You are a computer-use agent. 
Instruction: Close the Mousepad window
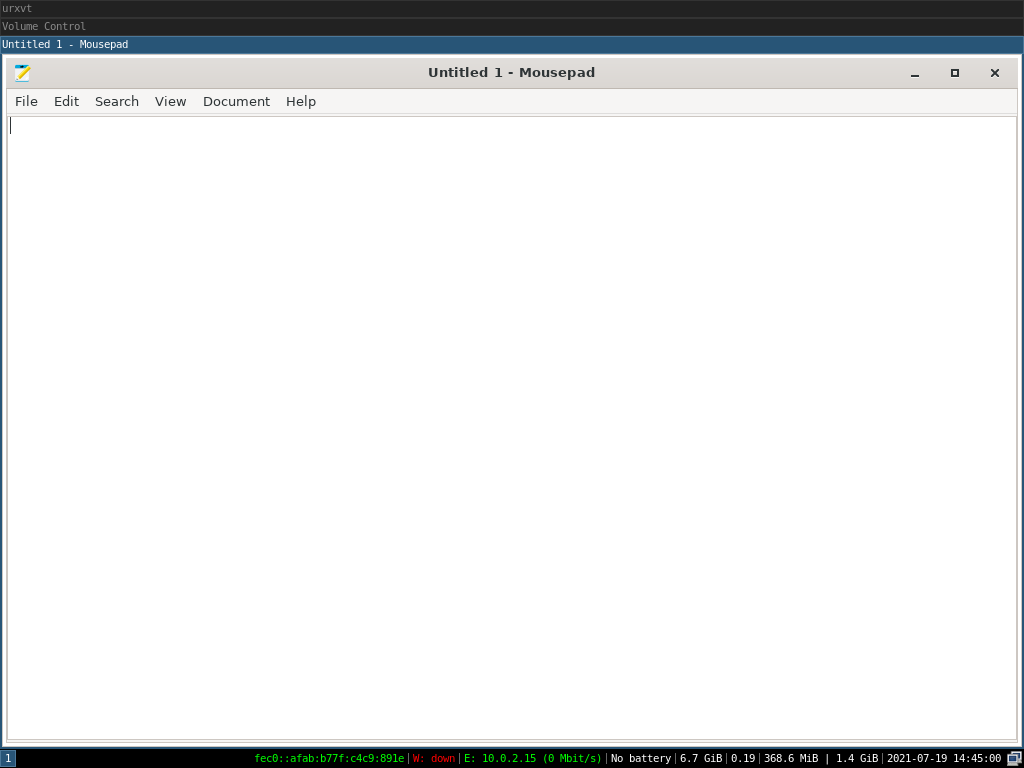point(995,73)
